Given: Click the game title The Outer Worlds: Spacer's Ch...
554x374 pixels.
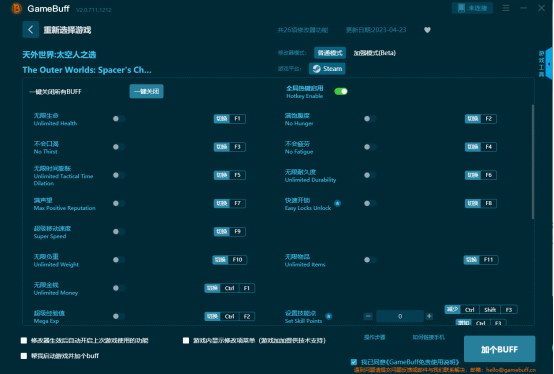Looking at the screenshot, I should point(87,70).
